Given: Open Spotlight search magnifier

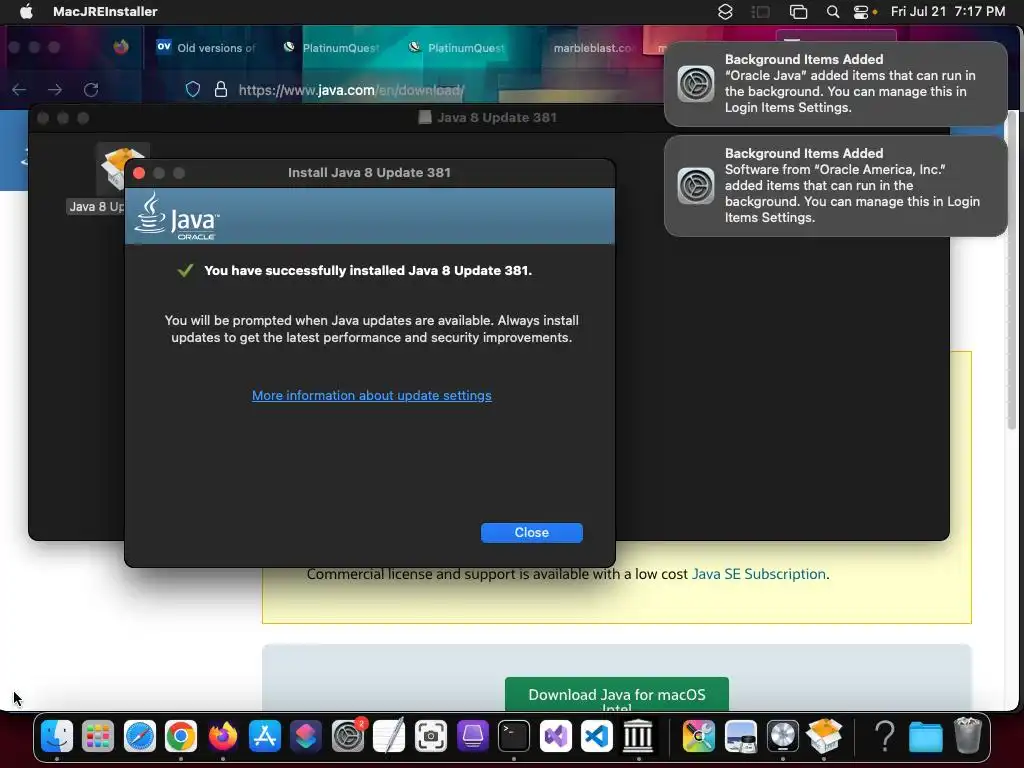Looking at the screenshot, I should pyautogui.click(x=833, y=11).
